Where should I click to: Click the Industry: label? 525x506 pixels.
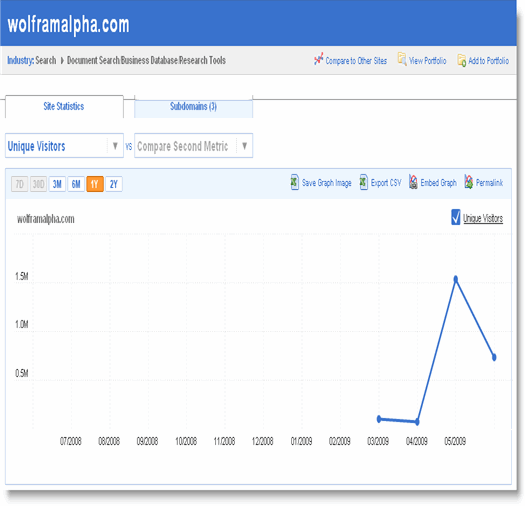tap(20, 61)
